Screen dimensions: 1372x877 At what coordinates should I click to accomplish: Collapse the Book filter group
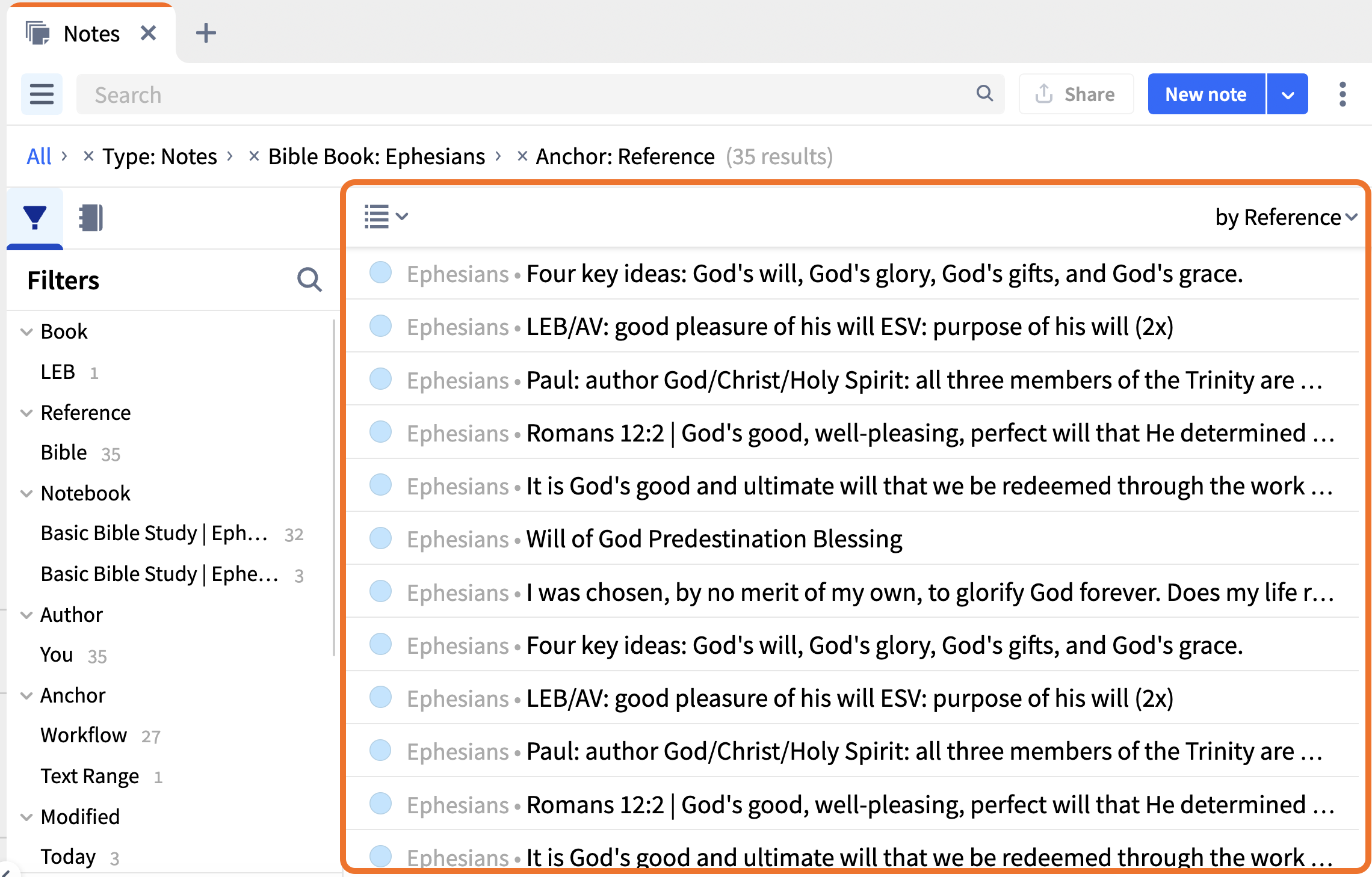pos(26,331)
